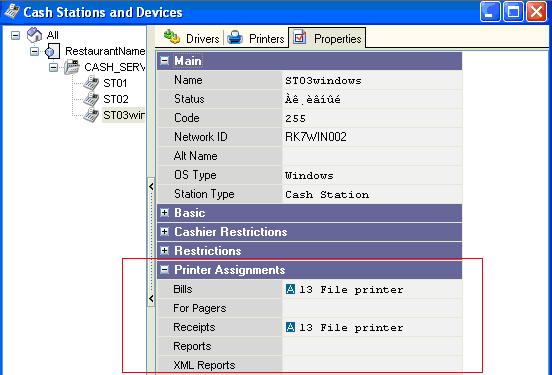Collapse the All tree root node
This screenshot has width=552, height=375.
(15, 35)
